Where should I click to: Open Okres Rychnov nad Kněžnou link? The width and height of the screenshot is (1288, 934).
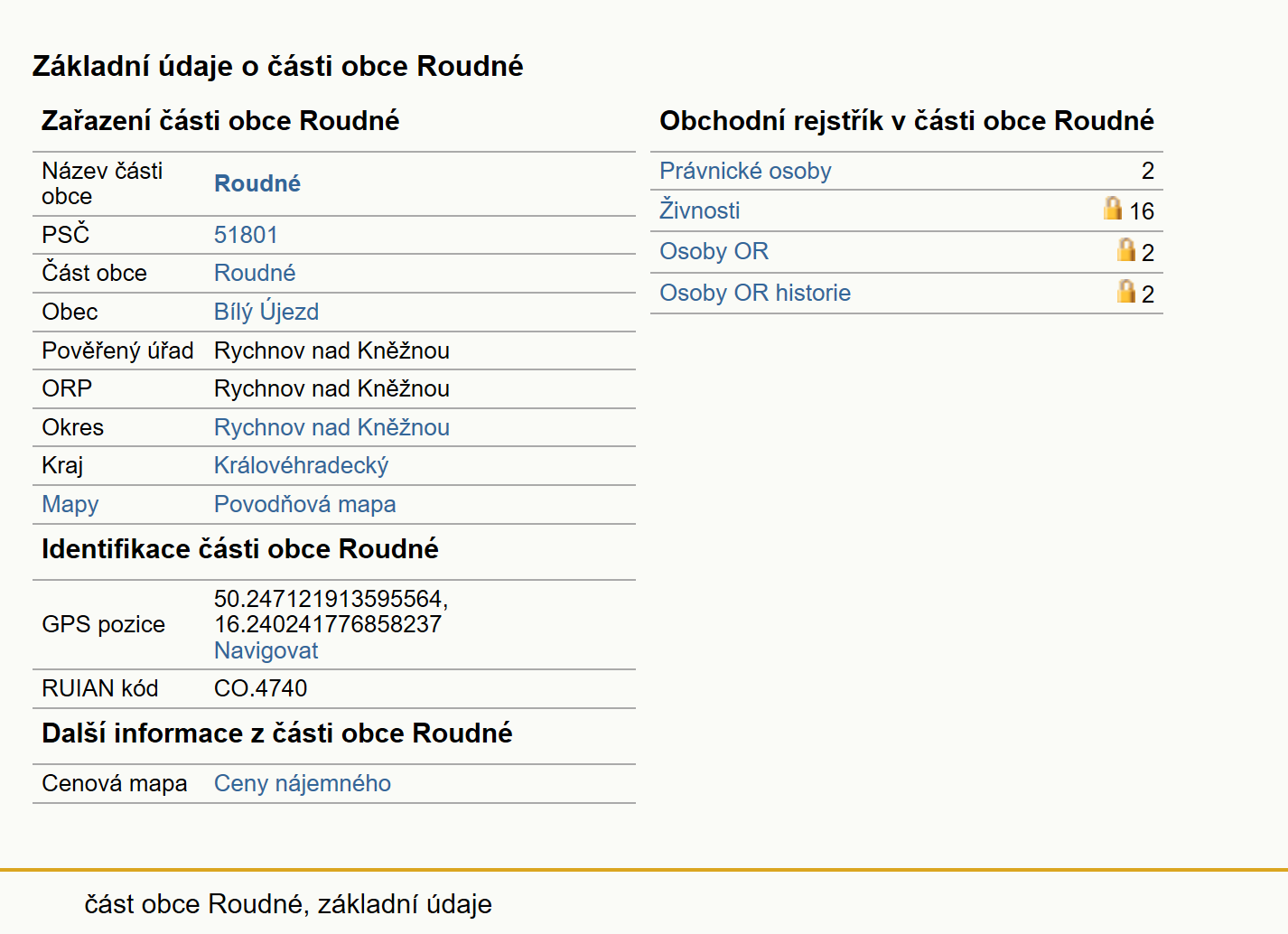[331, 427]
